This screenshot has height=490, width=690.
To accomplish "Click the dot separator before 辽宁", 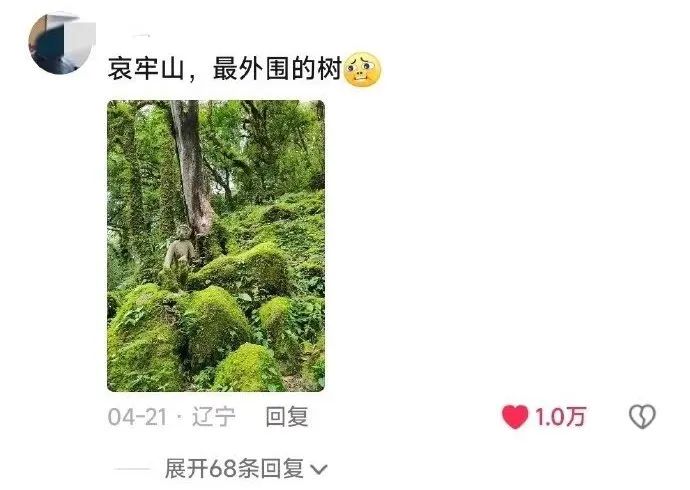I will click(x=180, y=417).
